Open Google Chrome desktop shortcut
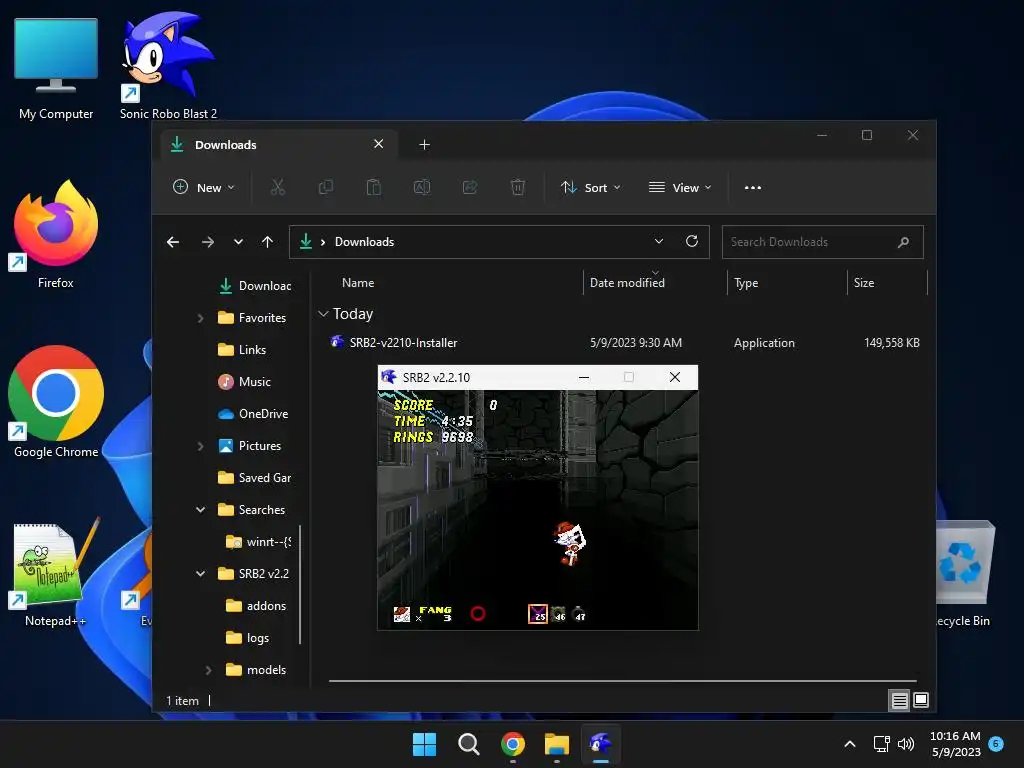 (56, 402)
